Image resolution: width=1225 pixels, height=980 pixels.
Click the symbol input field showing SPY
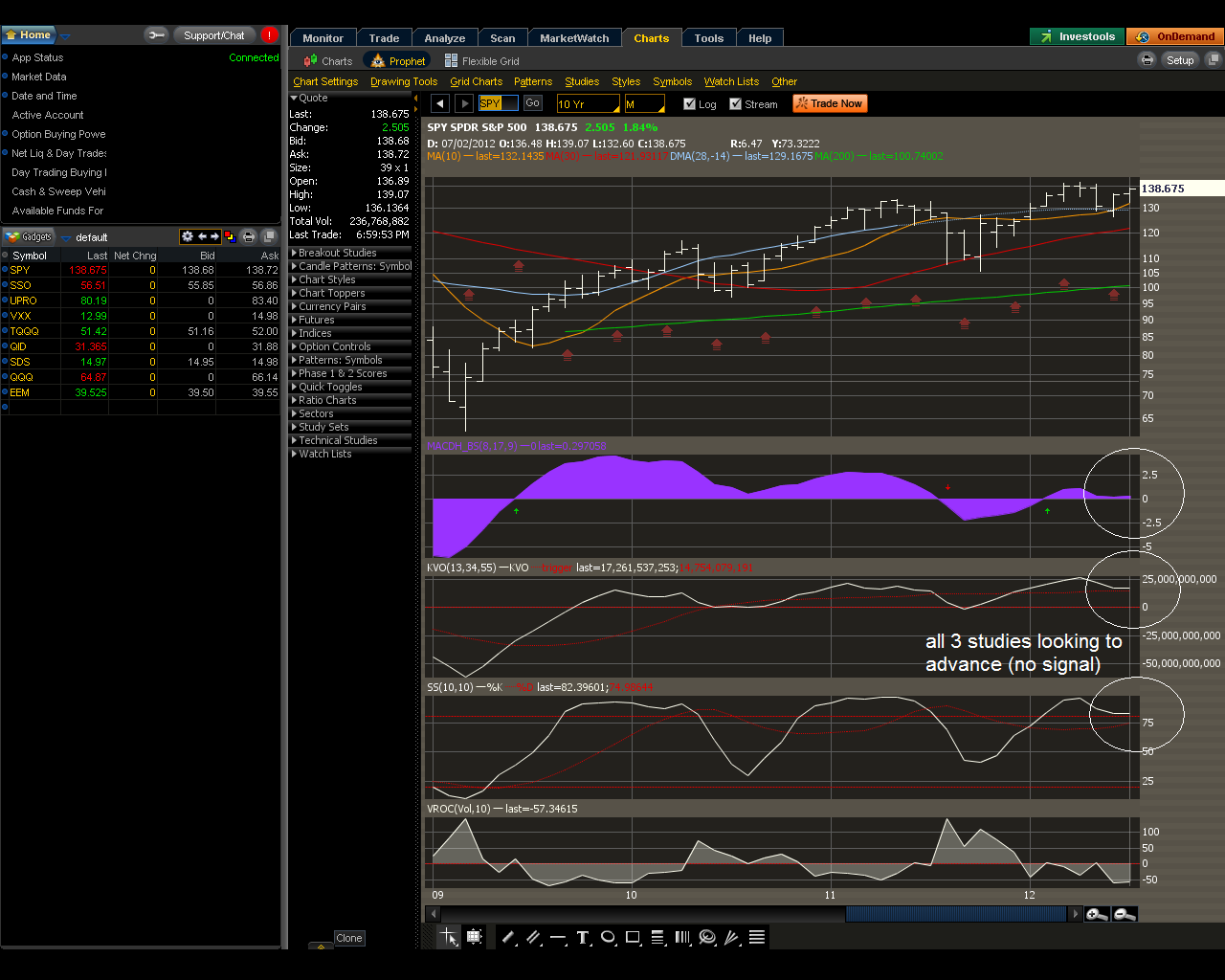pyautogui.click(x=499, y=103)
